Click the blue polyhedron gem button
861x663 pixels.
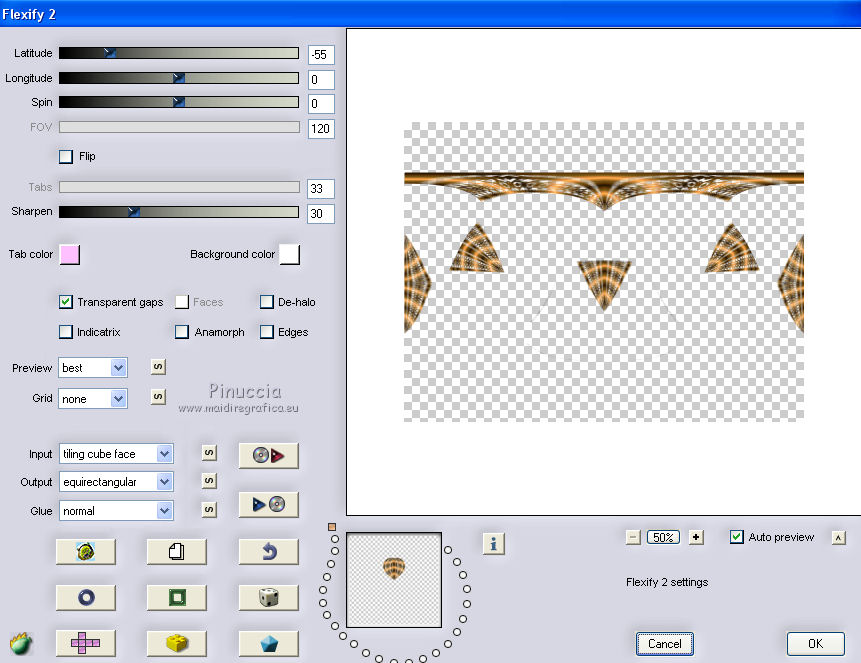click(269, 643)
